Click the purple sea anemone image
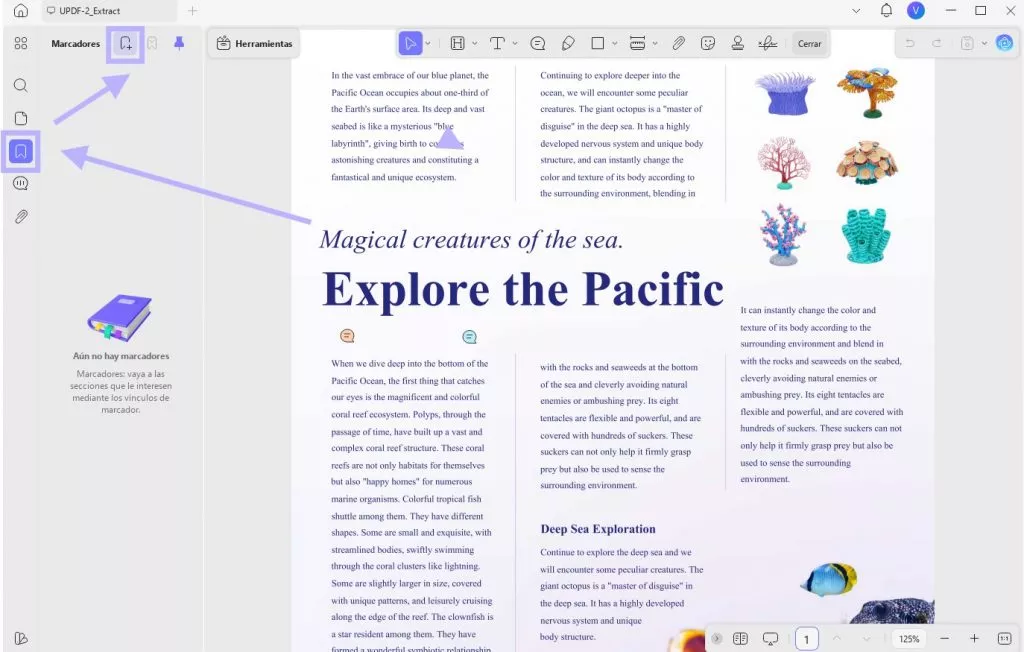The image size is (1024, 652). tap(784, 93)
